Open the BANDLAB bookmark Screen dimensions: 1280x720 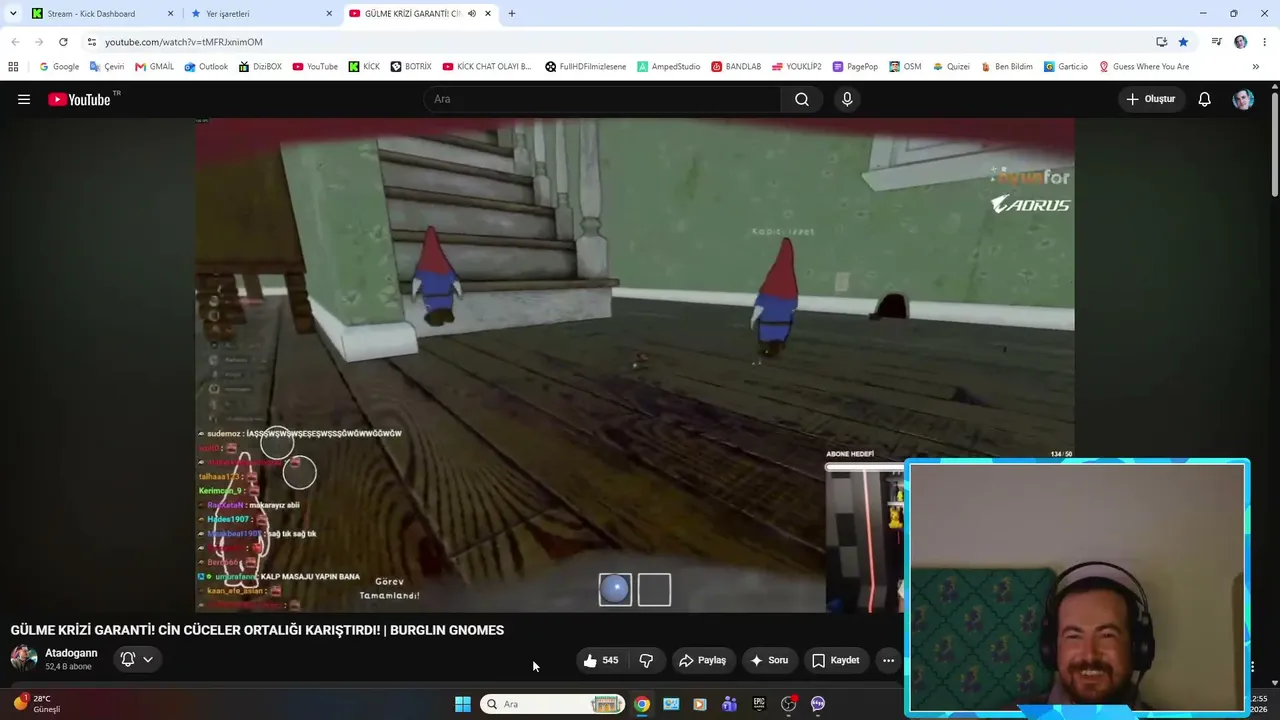[736, 67]
